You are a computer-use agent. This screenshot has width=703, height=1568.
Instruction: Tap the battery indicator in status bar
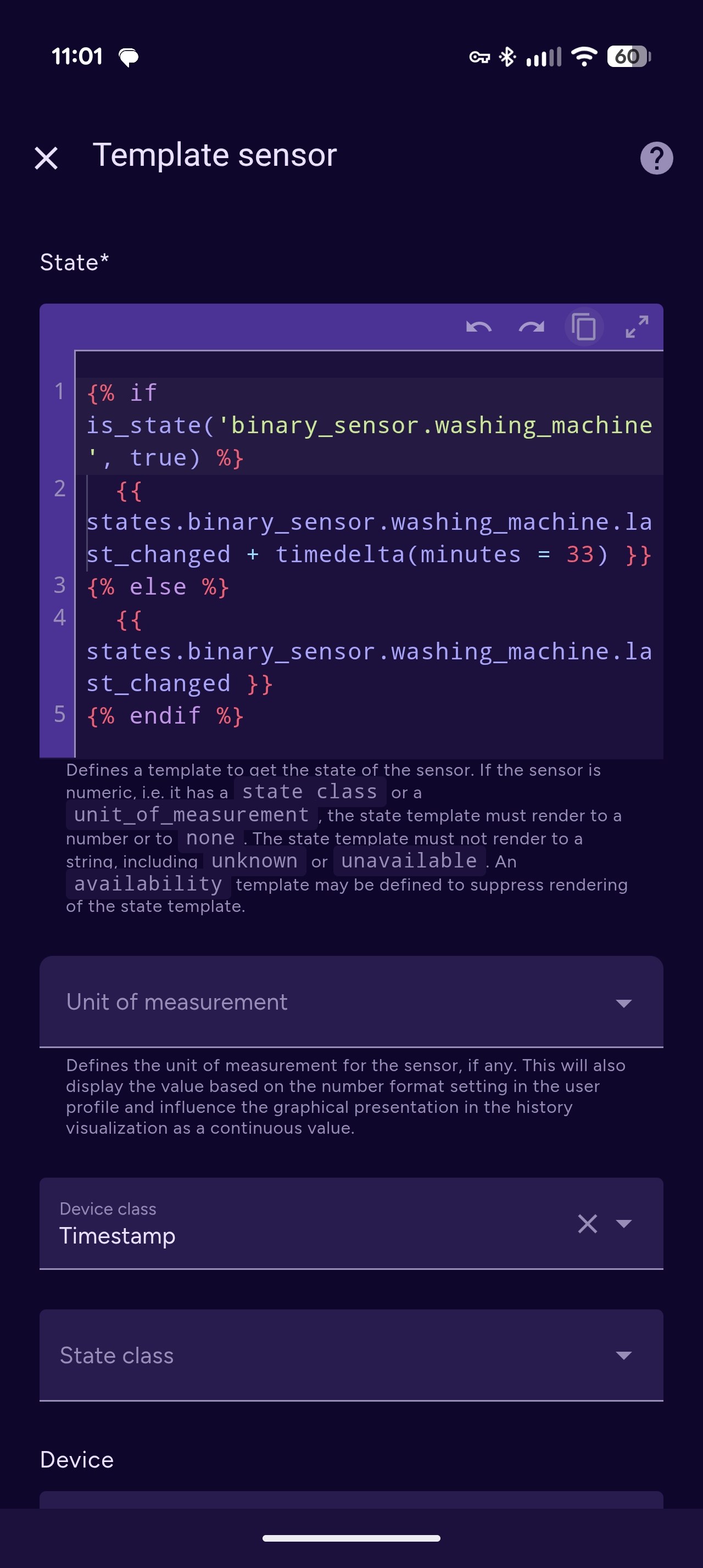pos(629,57)
